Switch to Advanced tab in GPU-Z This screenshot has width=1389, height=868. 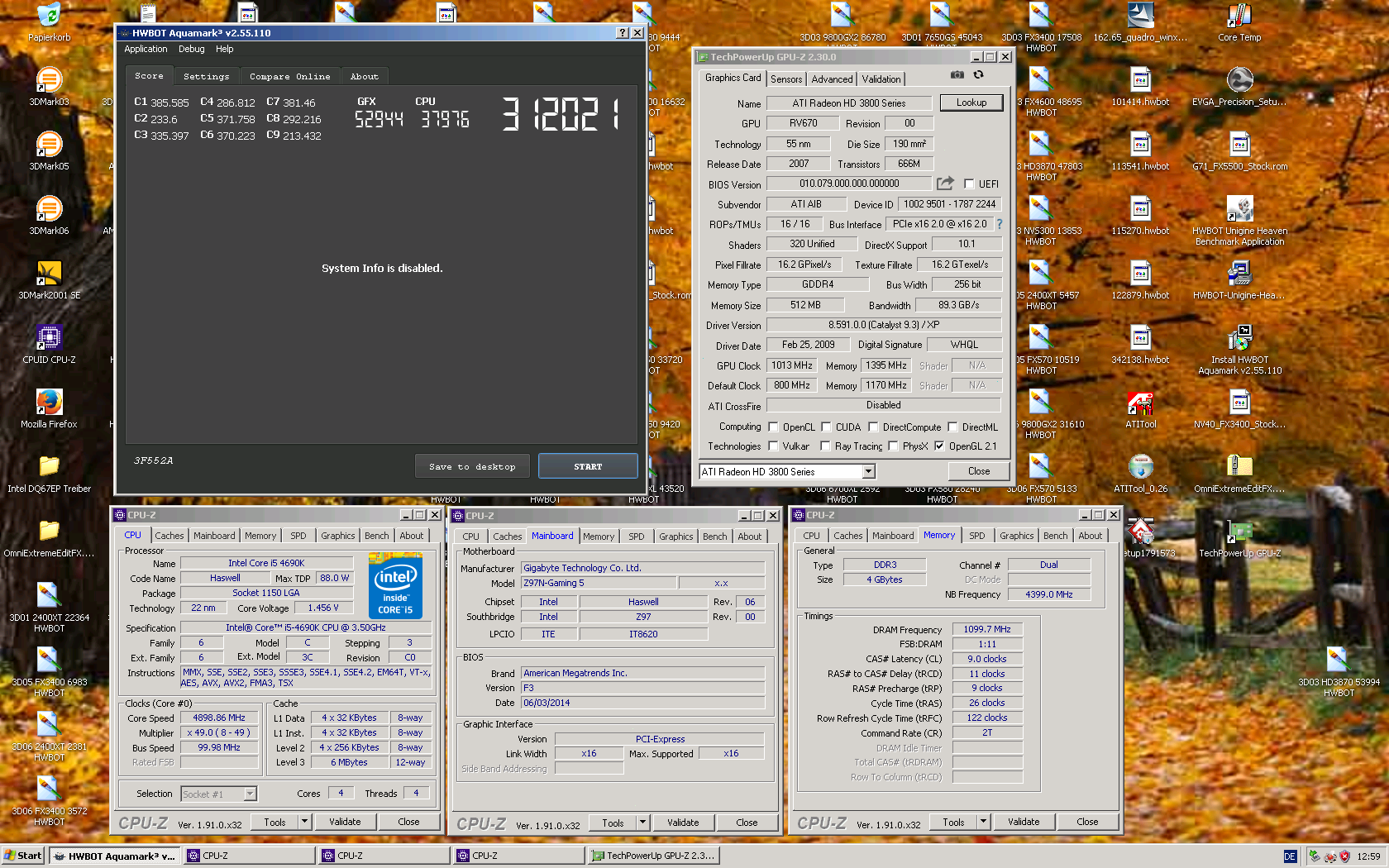tap(832, 79)
